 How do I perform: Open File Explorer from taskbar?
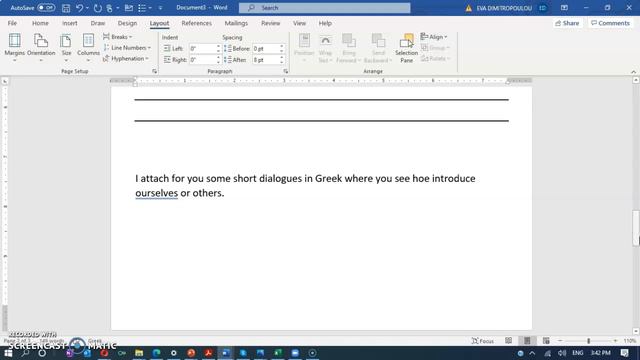[139, 353]
